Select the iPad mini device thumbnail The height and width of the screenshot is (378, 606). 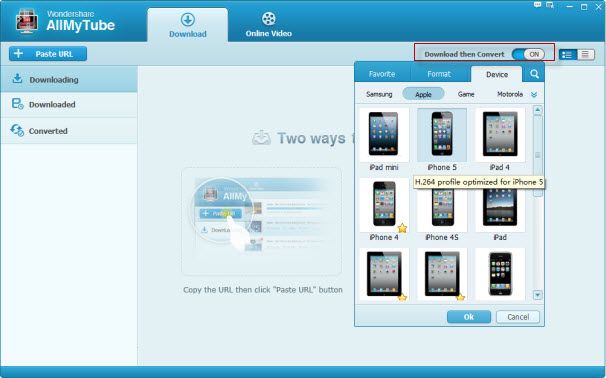click(384, 135)
